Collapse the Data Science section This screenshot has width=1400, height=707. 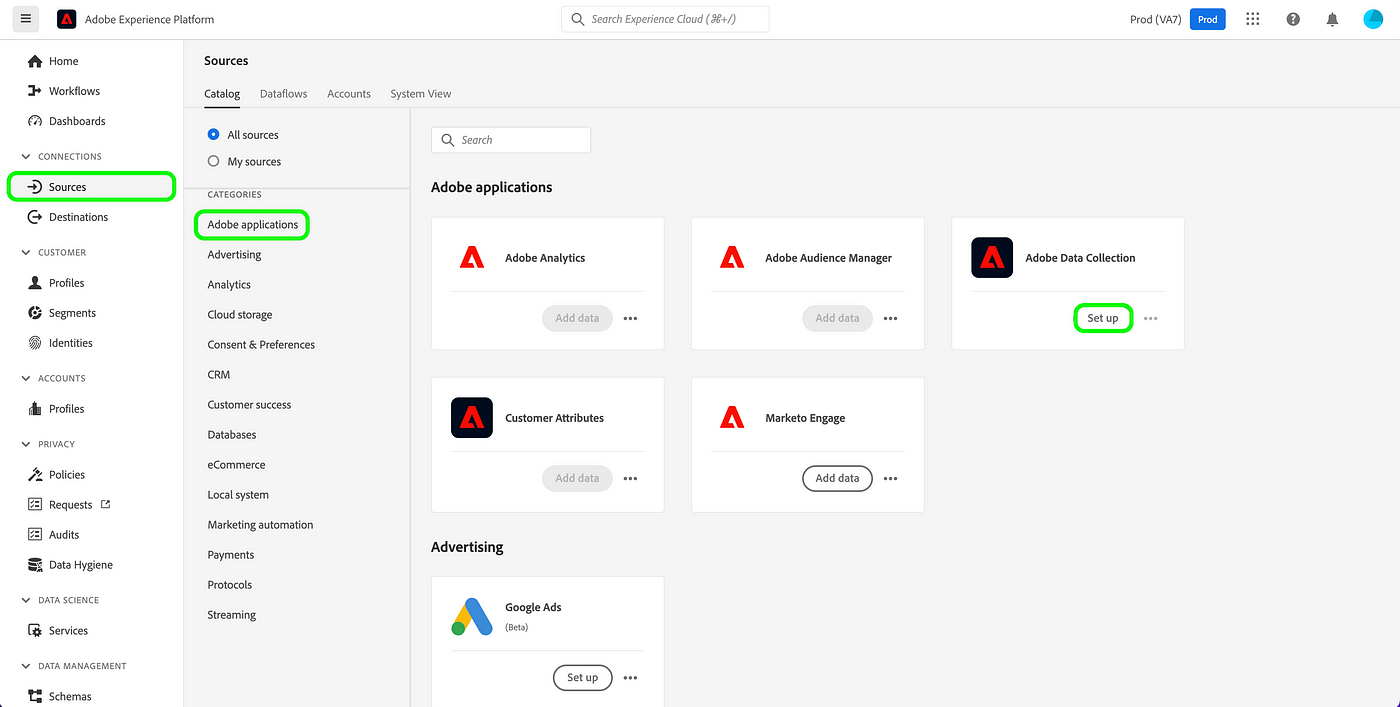26,601
